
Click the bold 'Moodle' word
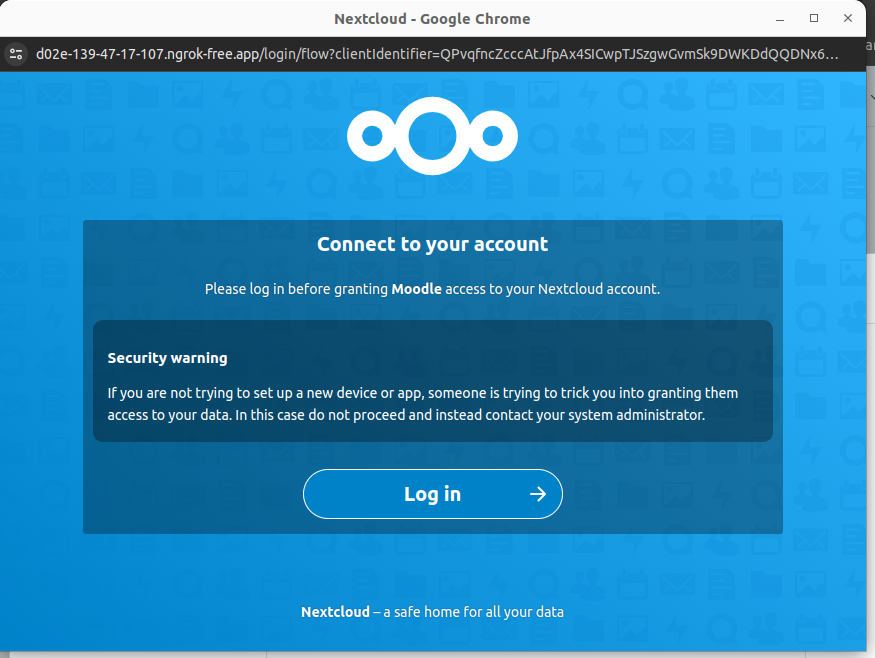tap(416, 289)
